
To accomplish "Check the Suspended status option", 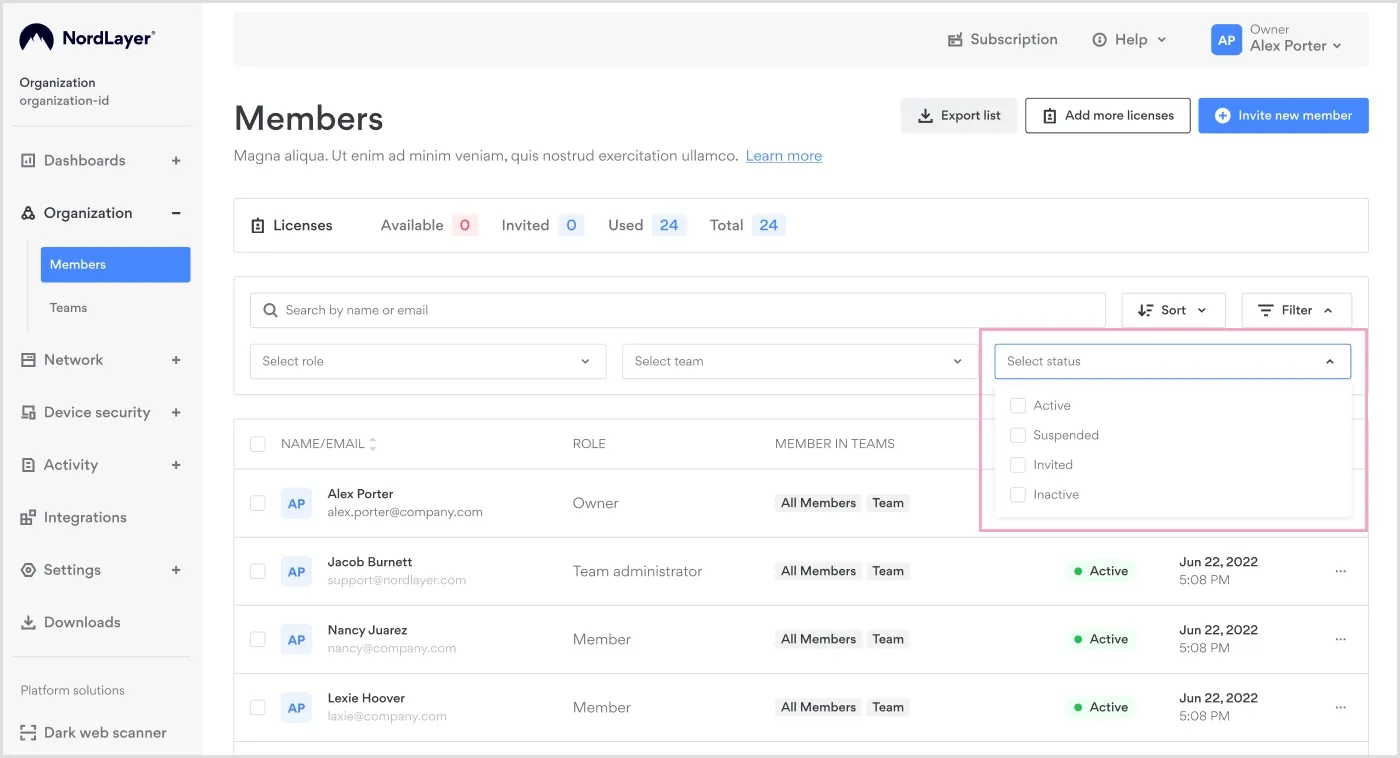I will point(1018,435).
